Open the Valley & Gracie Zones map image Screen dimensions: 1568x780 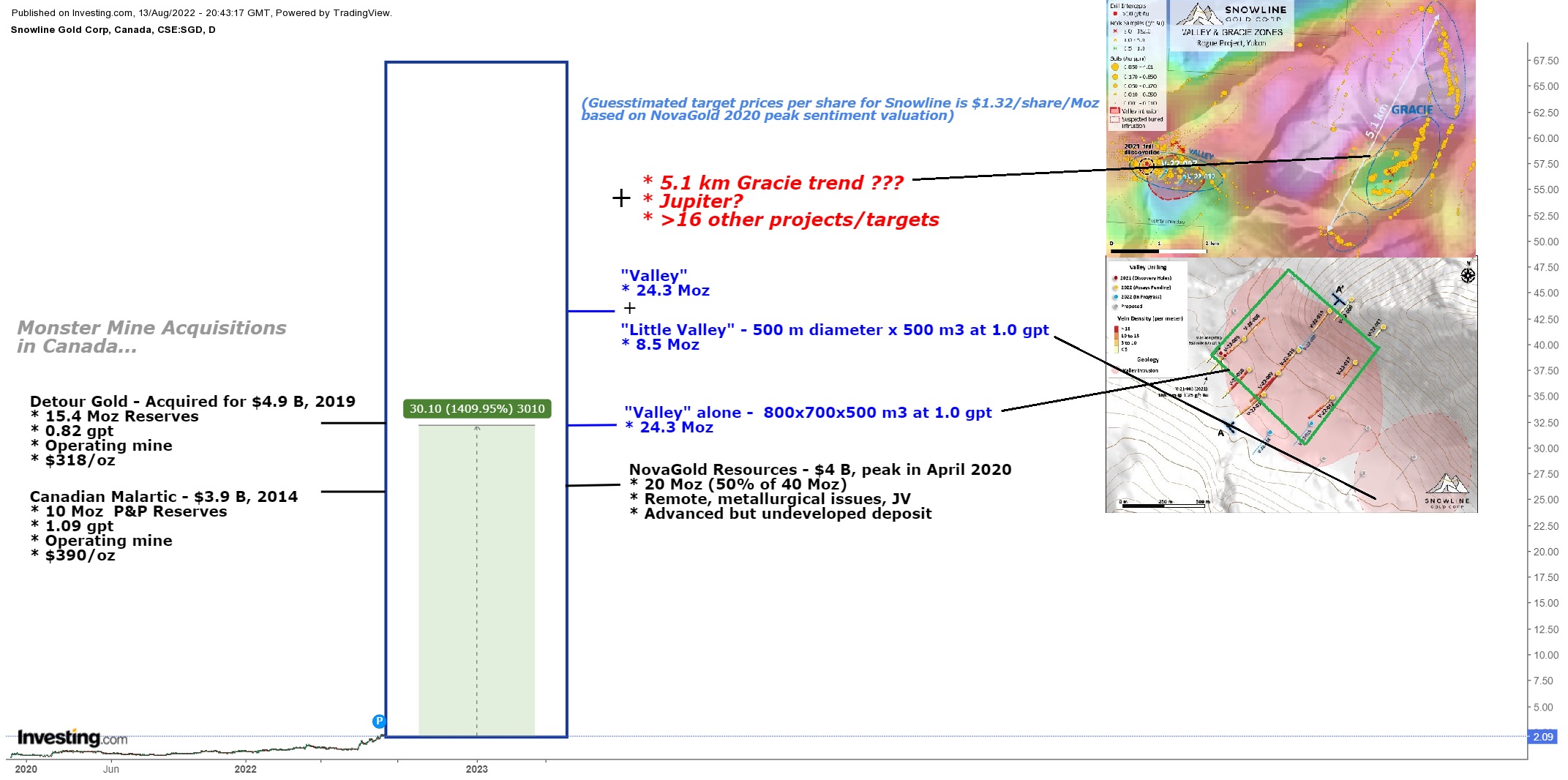[x=1291, y=127]
